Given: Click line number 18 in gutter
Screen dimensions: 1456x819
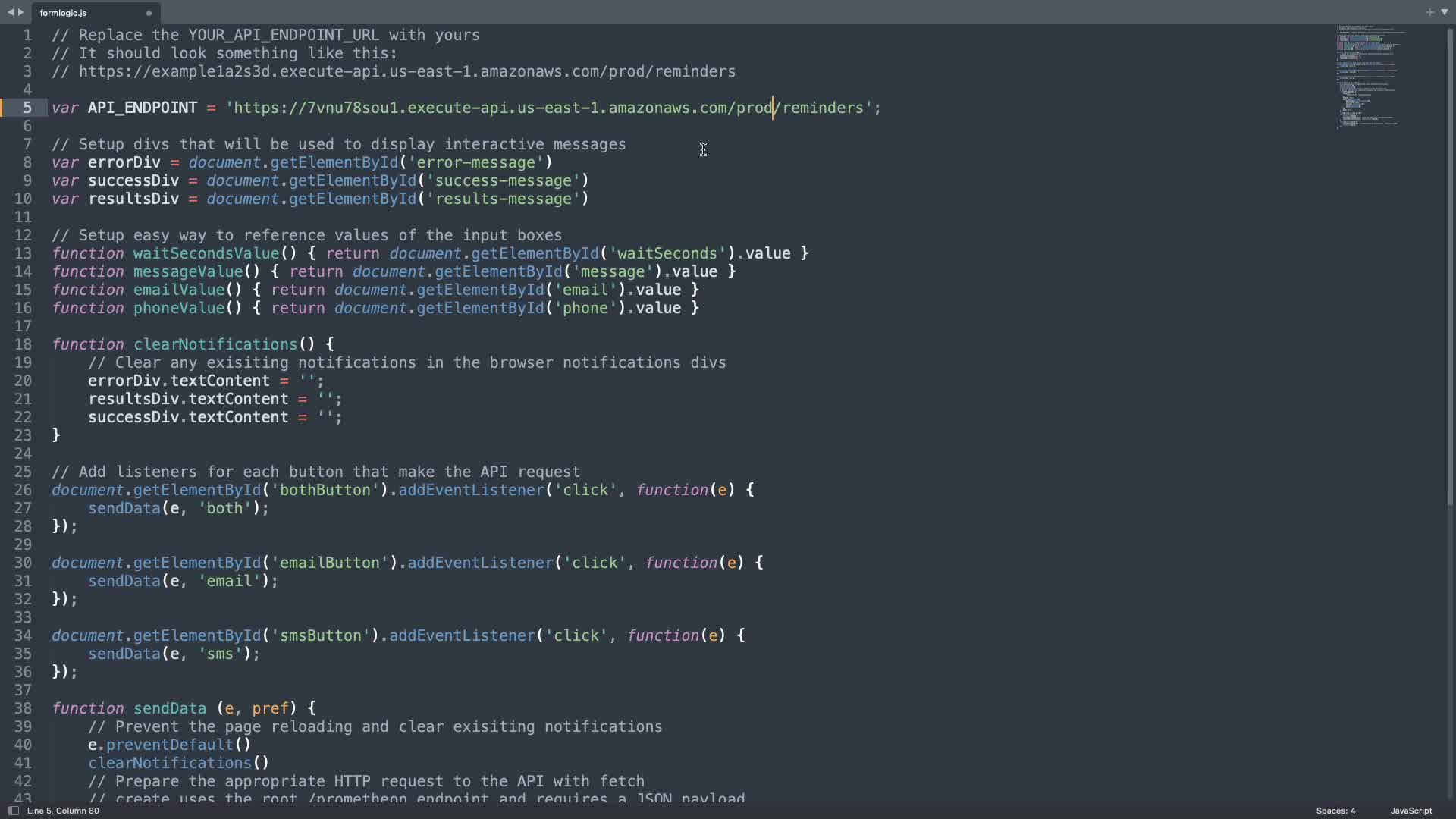Looking at the screenshot, I should pos(24,344).
